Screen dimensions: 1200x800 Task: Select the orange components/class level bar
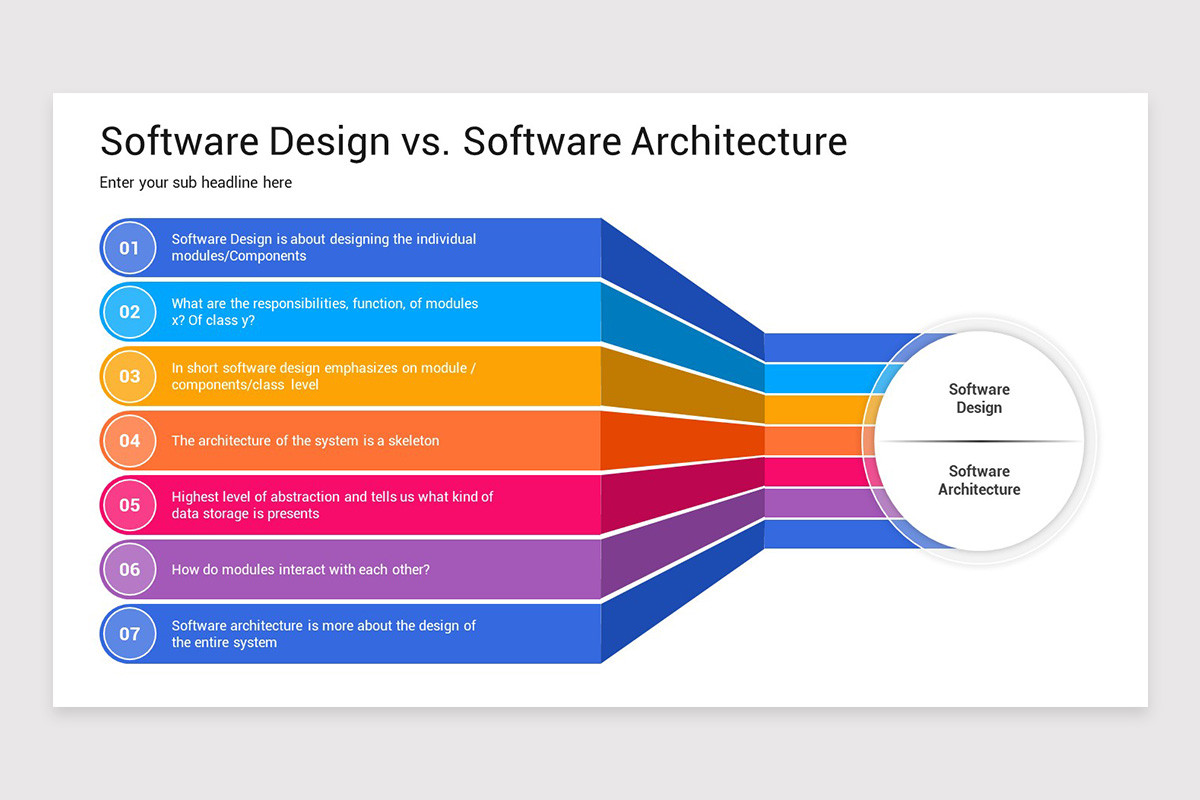380,376
